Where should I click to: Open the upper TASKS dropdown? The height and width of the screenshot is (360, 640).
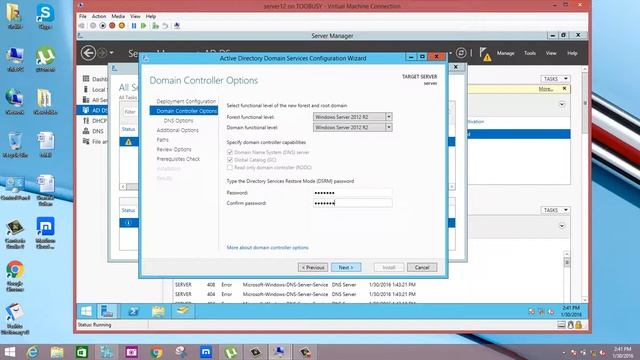pos(555,79)
